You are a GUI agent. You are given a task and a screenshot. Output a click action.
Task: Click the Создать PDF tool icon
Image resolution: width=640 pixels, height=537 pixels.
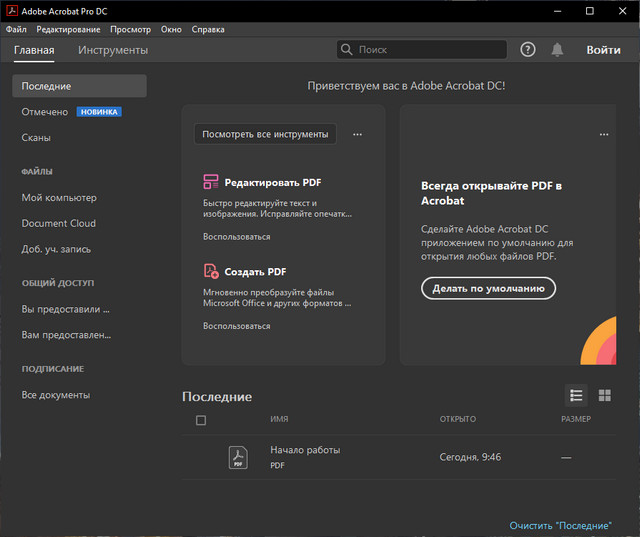[211, 271]
